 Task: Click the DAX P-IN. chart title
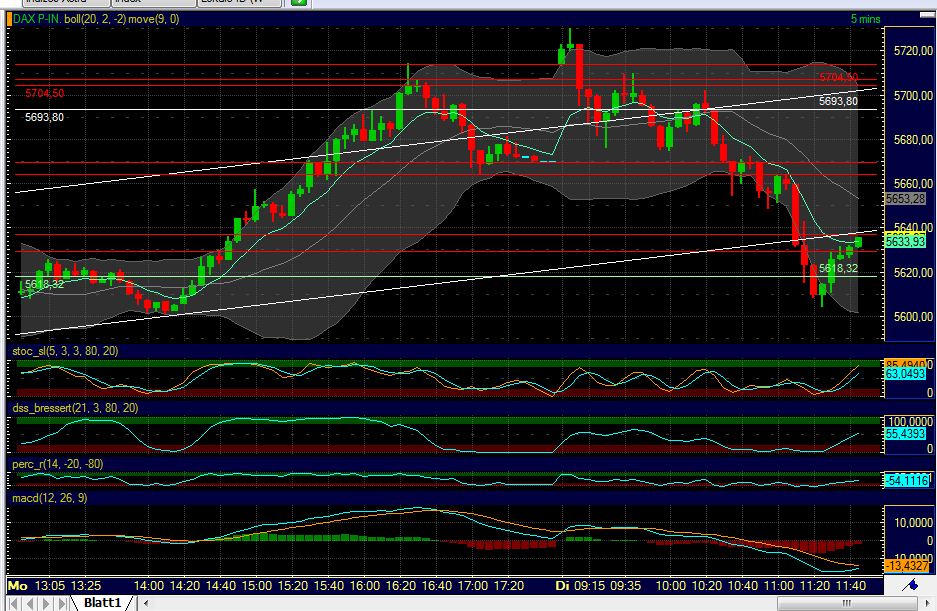coord(37,19)
